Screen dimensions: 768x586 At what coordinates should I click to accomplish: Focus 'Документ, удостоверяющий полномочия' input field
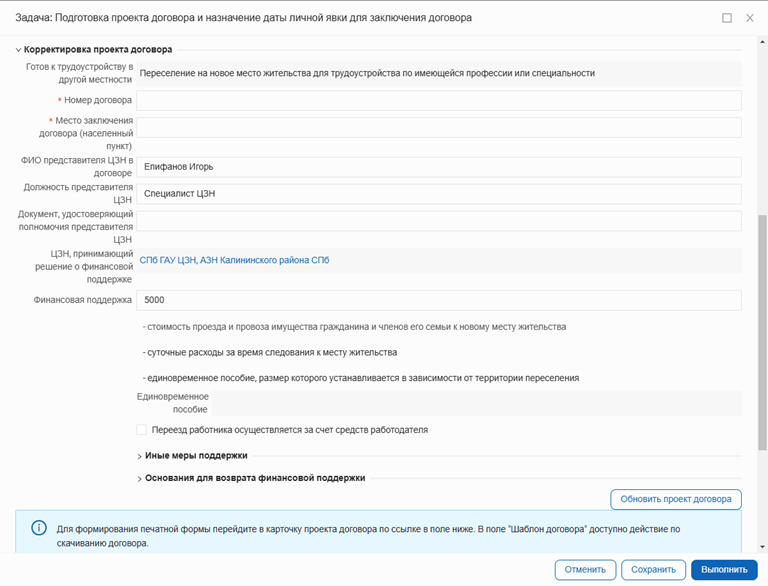tap(438, 220)
